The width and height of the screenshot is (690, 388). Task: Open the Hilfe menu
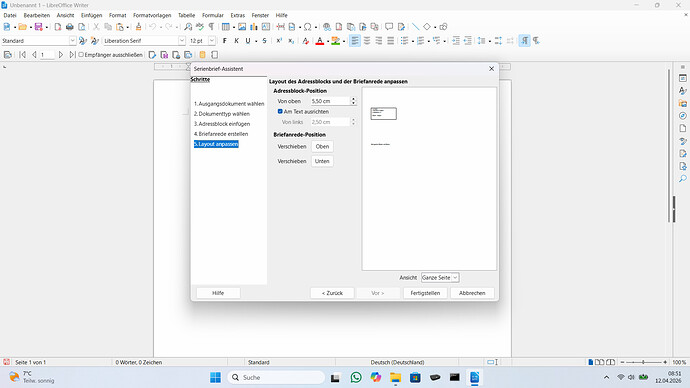pyautogui.click(x=282, y=15)
